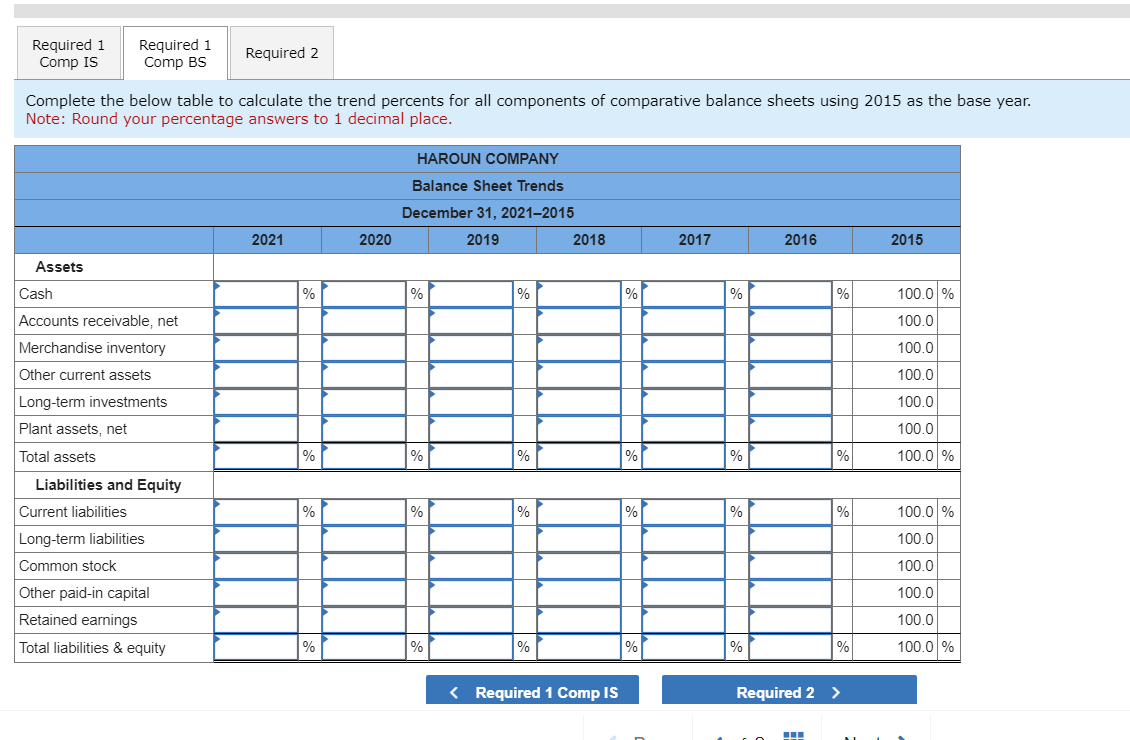
Task: Click the blue marker in the 2021 Cash cell
Action: (x=217, y=287)
